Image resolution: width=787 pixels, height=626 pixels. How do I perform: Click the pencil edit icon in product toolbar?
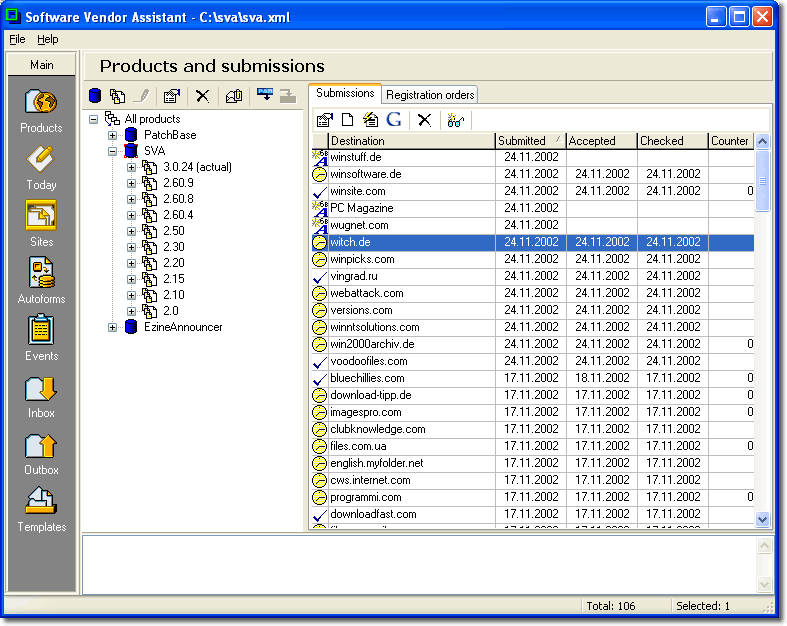pyautogui.click(x=143, y=95)
